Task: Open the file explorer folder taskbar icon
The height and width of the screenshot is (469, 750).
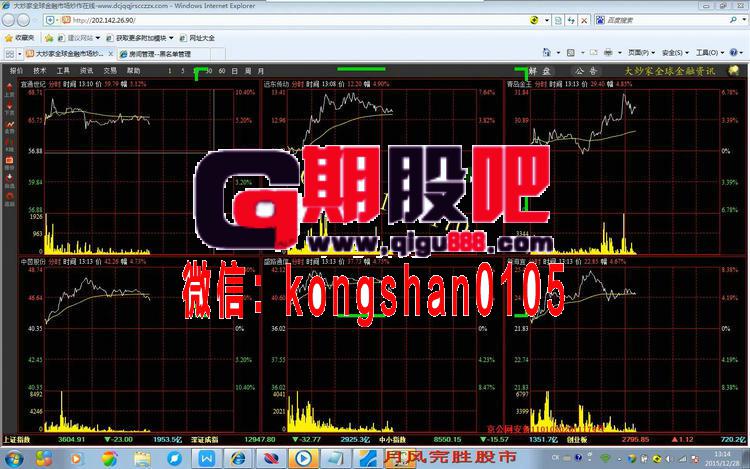Action: pos(142,459)
